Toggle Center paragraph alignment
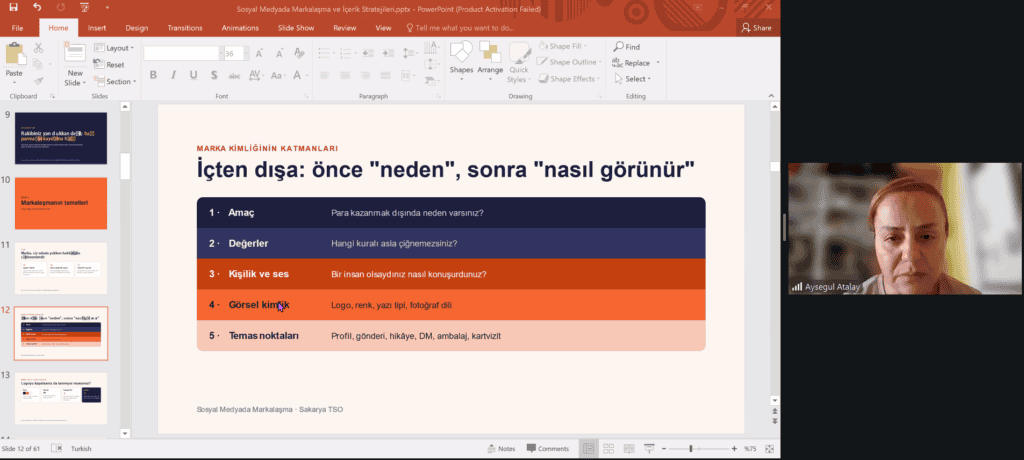The width and height of the screenshot is (1024, 460). click(345, 75)
